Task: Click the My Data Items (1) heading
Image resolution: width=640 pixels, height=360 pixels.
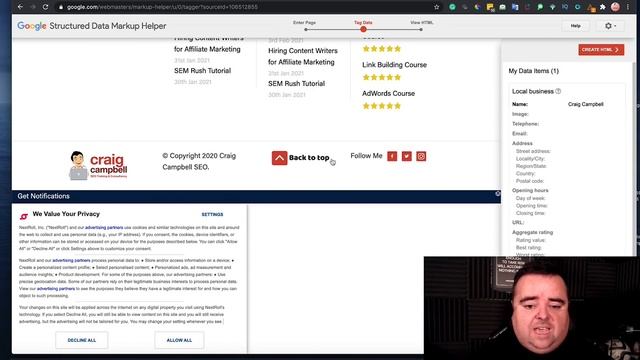Action: pyautogui.click(x=533, y=71)
